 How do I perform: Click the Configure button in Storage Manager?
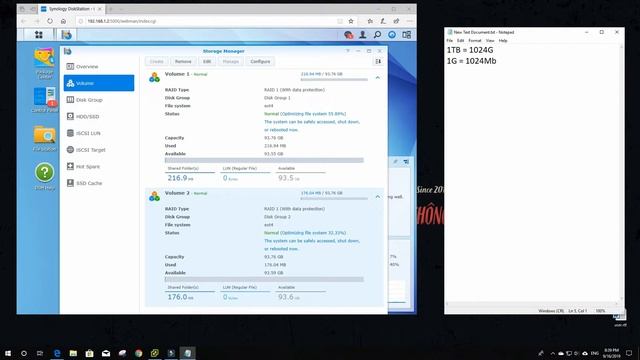click(x=260, y=61)
